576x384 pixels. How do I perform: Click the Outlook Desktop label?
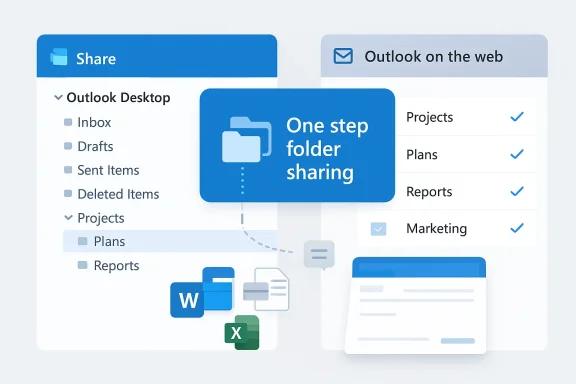point(118,97)
